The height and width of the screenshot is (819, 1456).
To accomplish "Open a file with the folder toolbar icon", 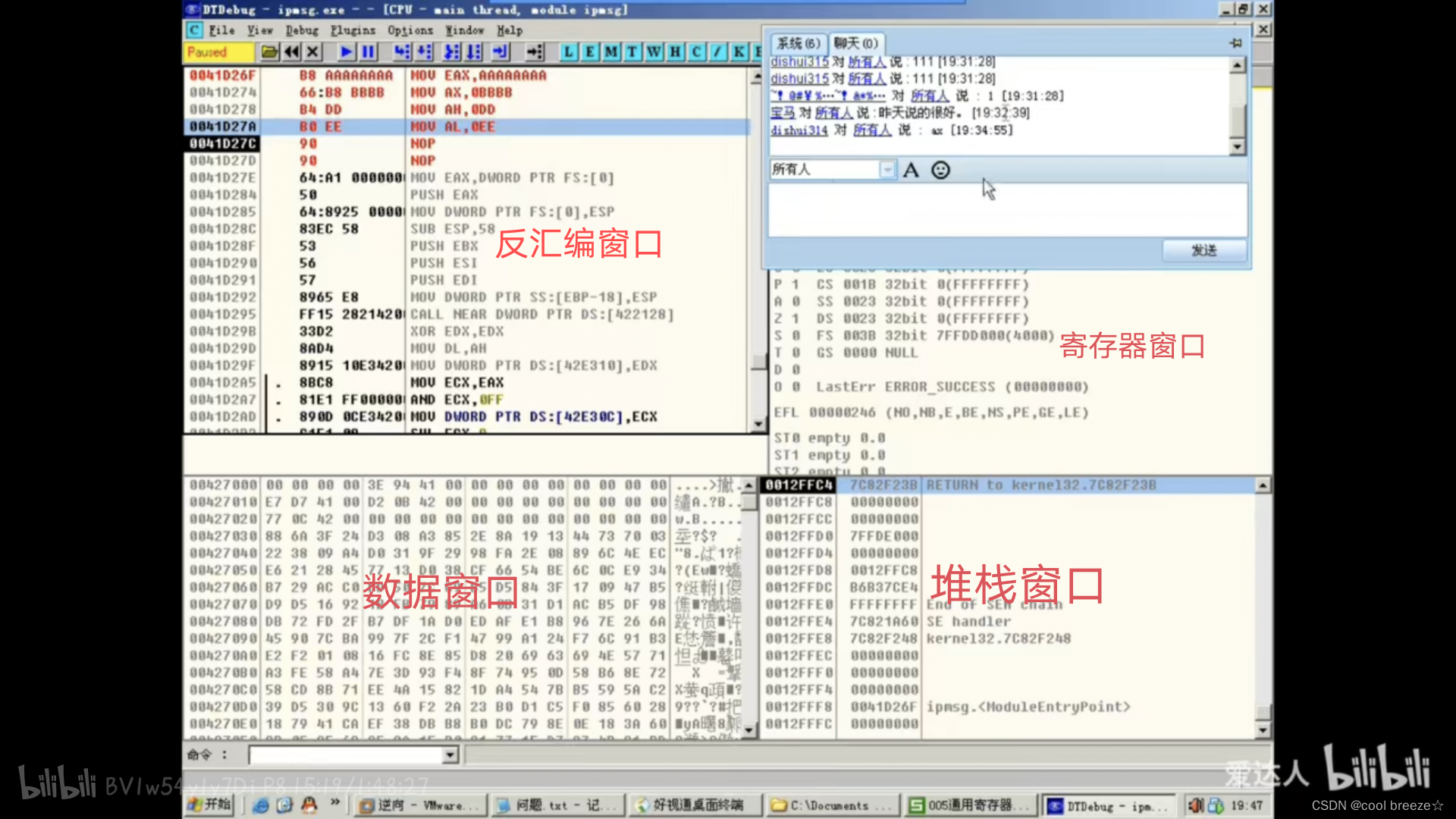I will point(269,52).
